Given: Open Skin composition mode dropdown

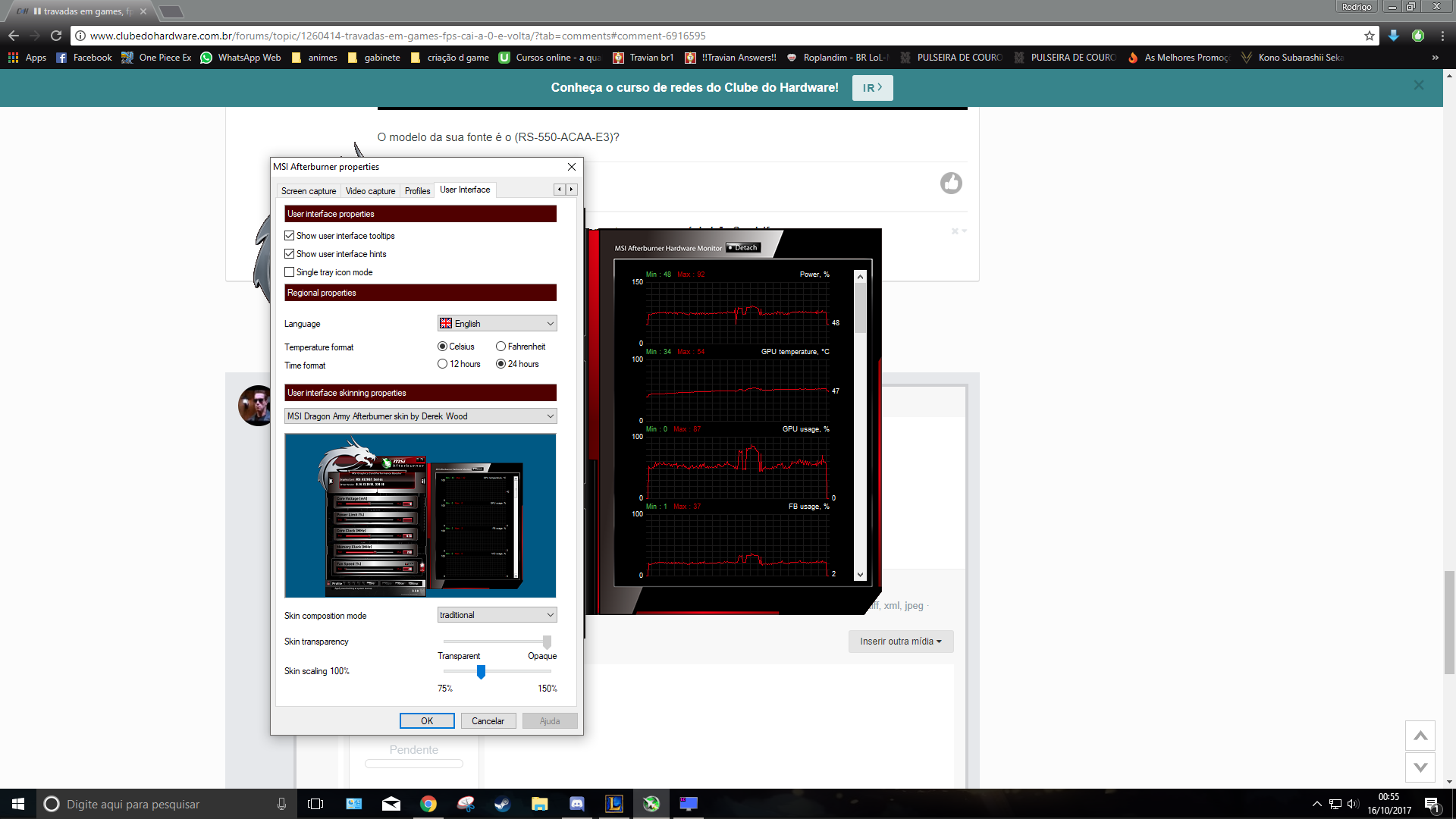Looking at the screenshot, I should click(x=497, y=615).
